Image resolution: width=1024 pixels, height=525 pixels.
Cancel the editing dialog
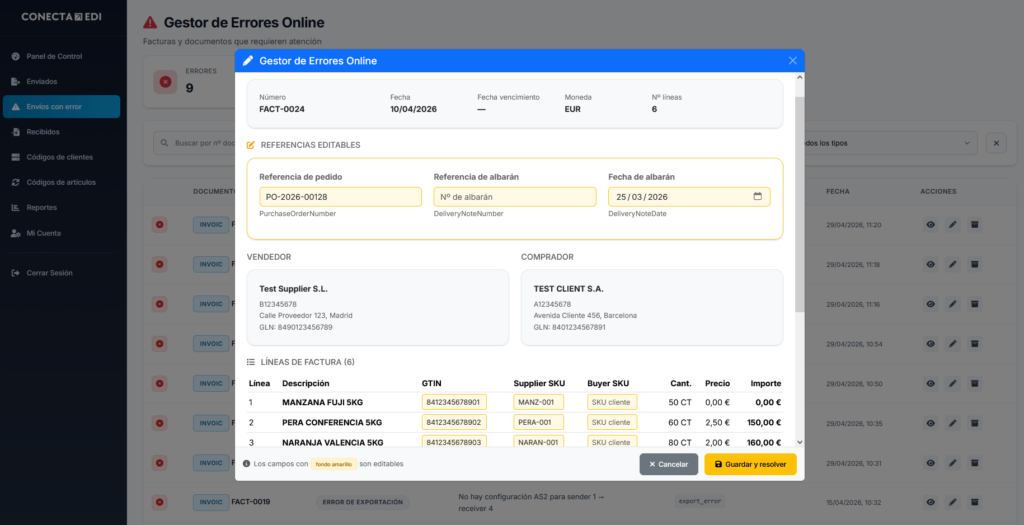click(669, 464)
